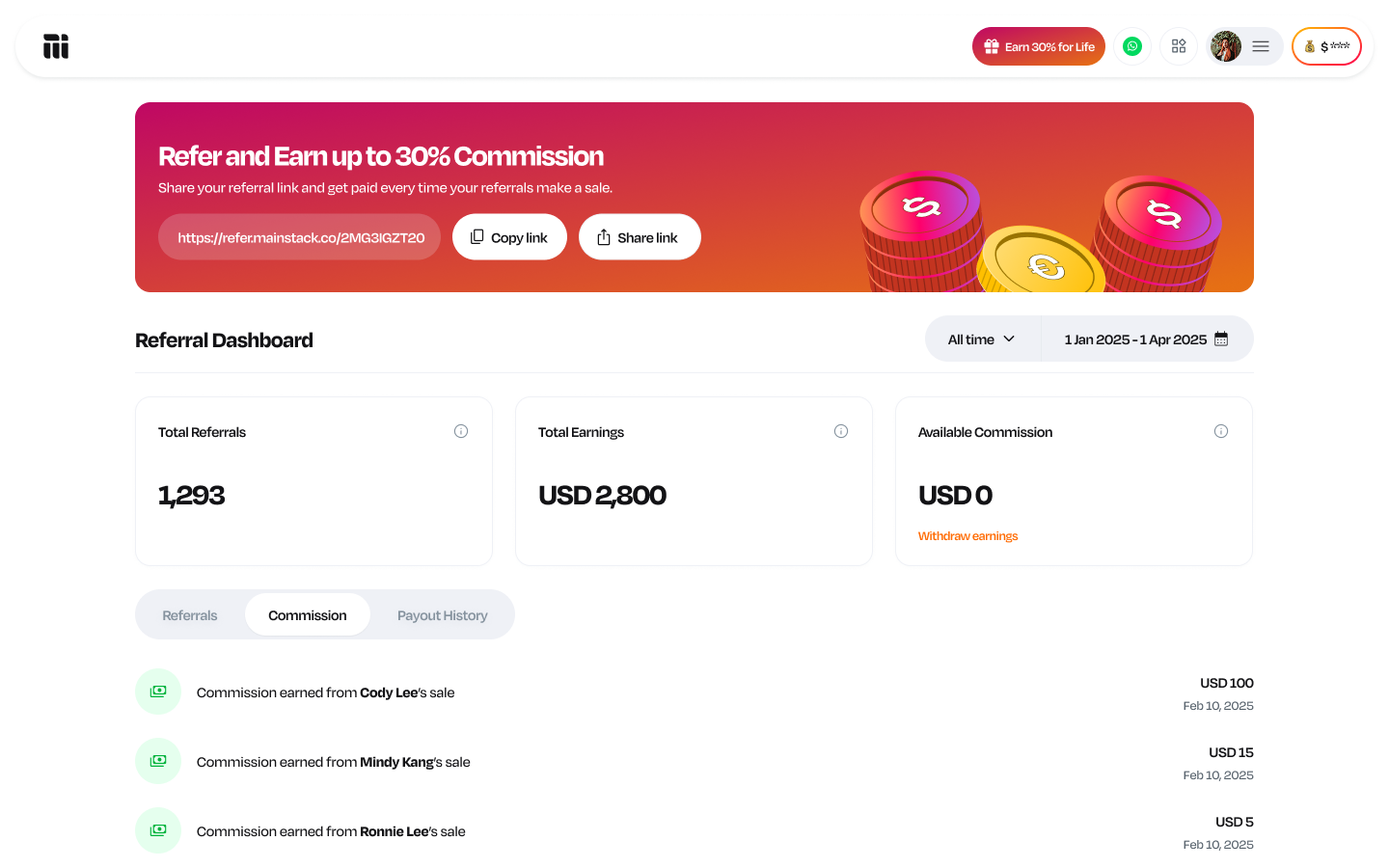This screenshot has height=868, width=1389.
Task: Click the Earn 30% for Life button
Action: point(1039,46)
